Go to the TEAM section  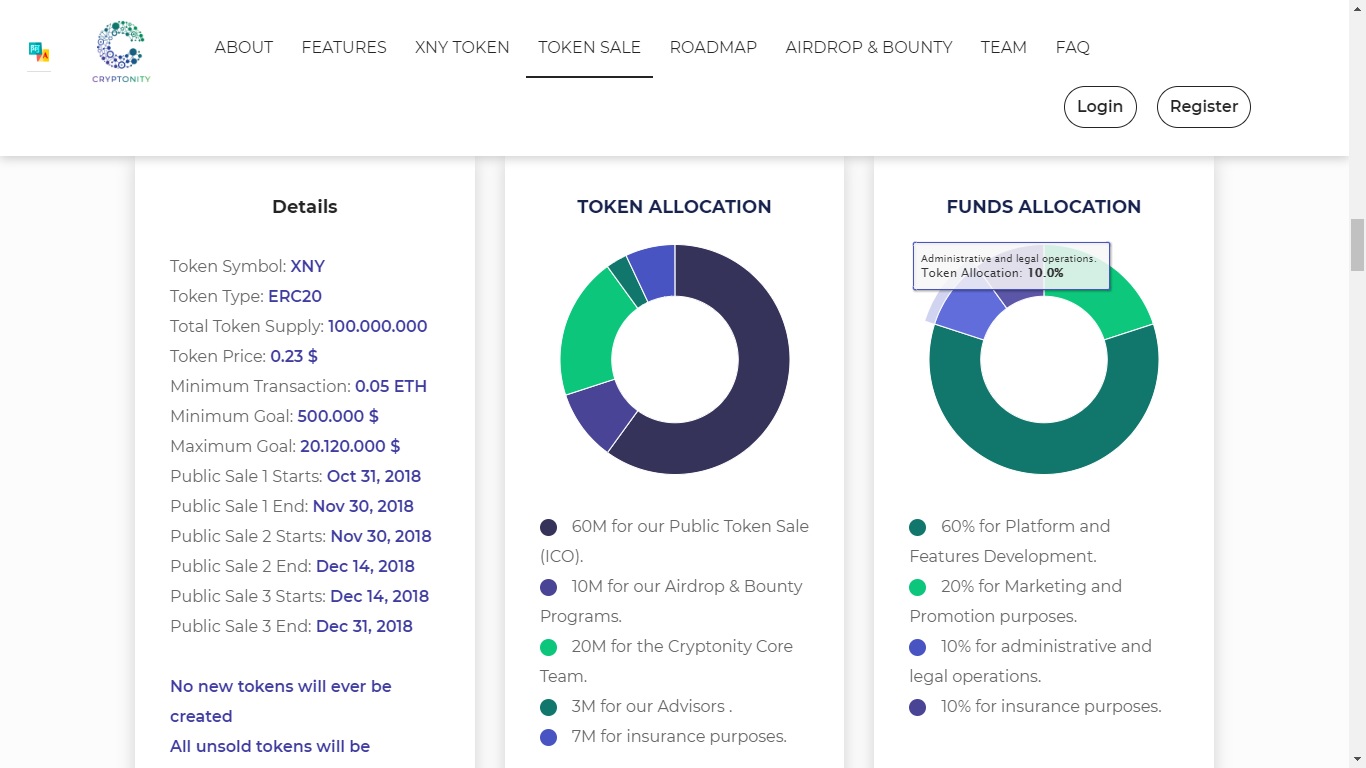click(x=1003, y=47)
